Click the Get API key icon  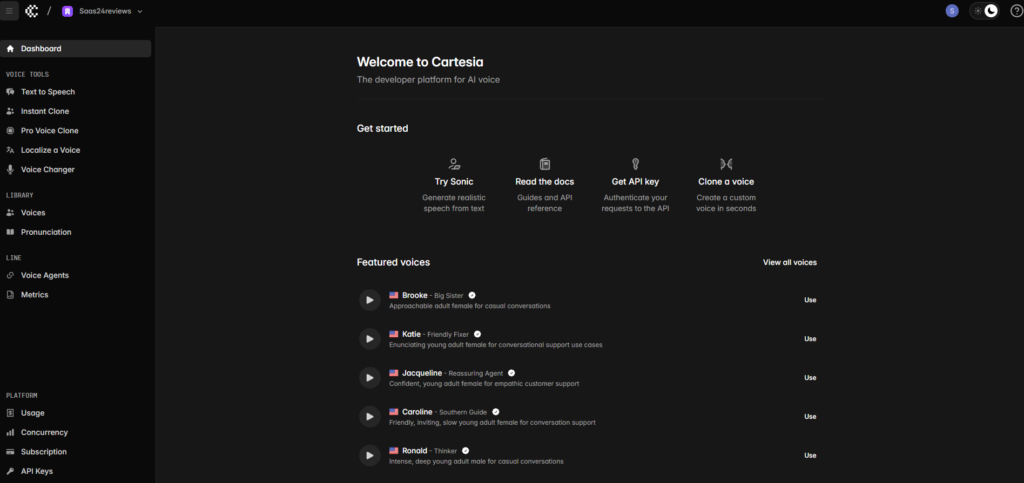[635, 164]
